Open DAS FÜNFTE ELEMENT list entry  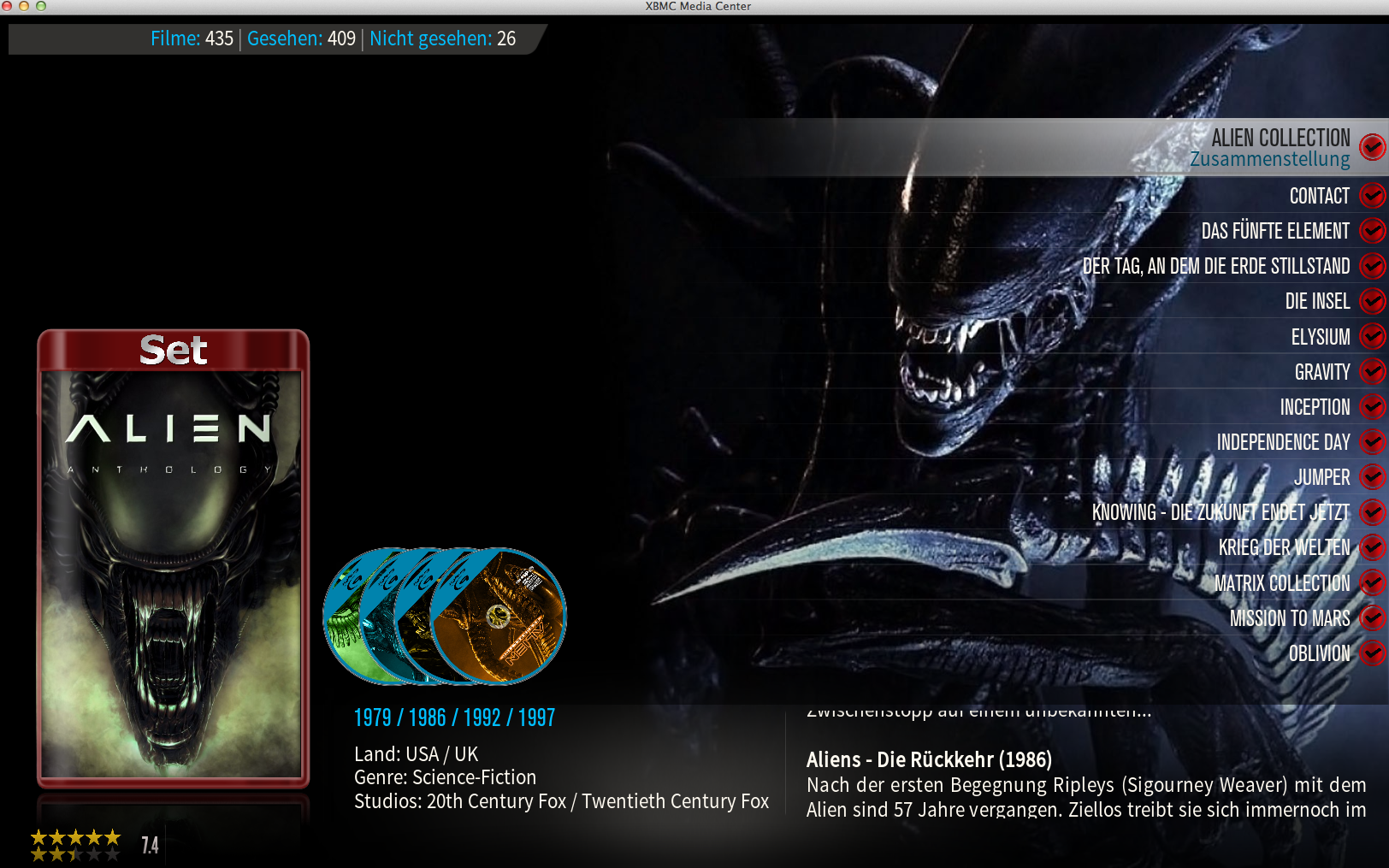1275,231
